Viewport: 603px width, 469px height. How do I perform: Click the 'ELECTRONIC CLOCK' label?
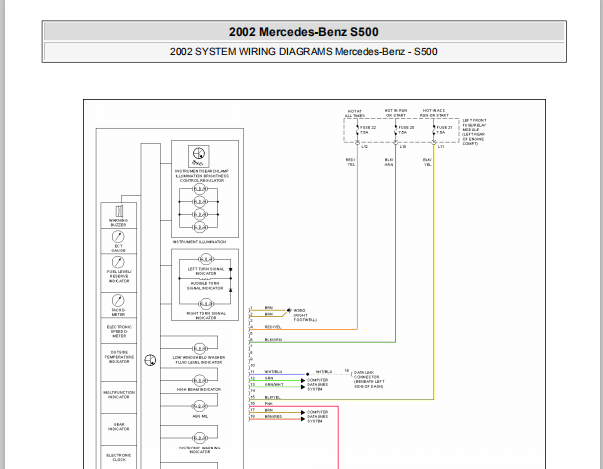[x=119, y=457]
